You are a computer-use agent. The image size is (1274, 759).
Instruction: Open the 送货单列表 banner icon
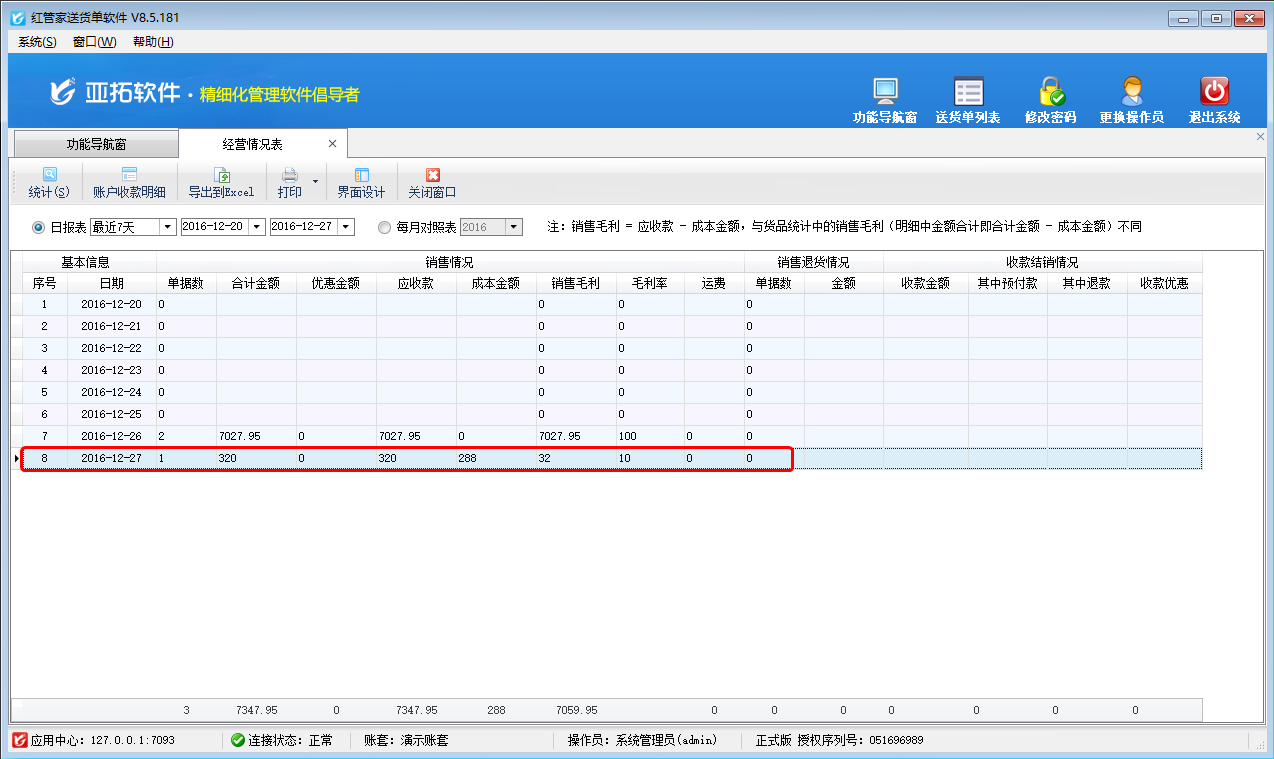(967, 92)
